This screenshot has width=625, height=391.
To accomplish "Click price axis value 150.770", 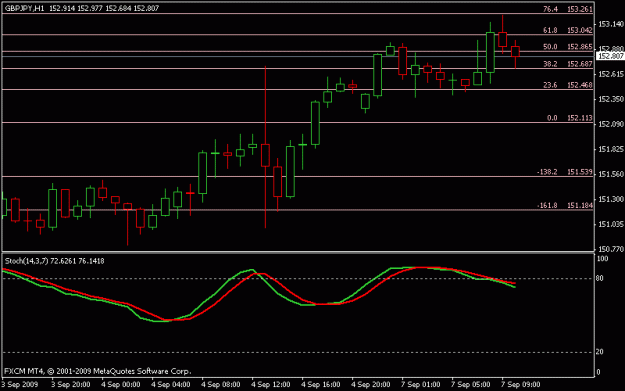I will [x=611, y=250].
